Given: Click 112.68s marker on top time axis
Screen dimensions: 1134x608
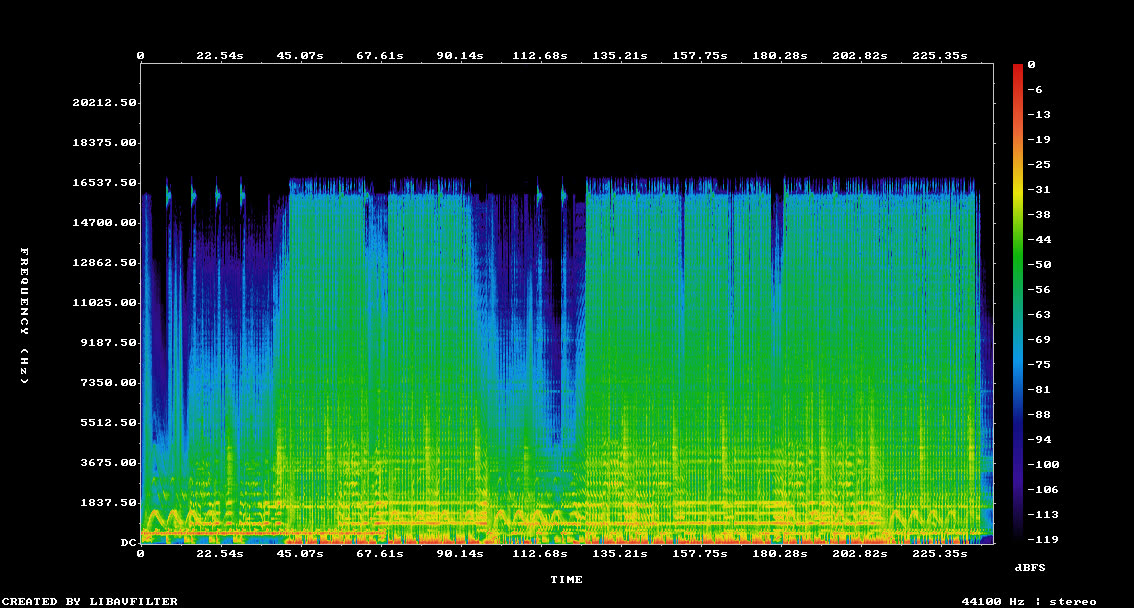Looking at the screenshot, I should pyautogui.click(x=540, y=56).
